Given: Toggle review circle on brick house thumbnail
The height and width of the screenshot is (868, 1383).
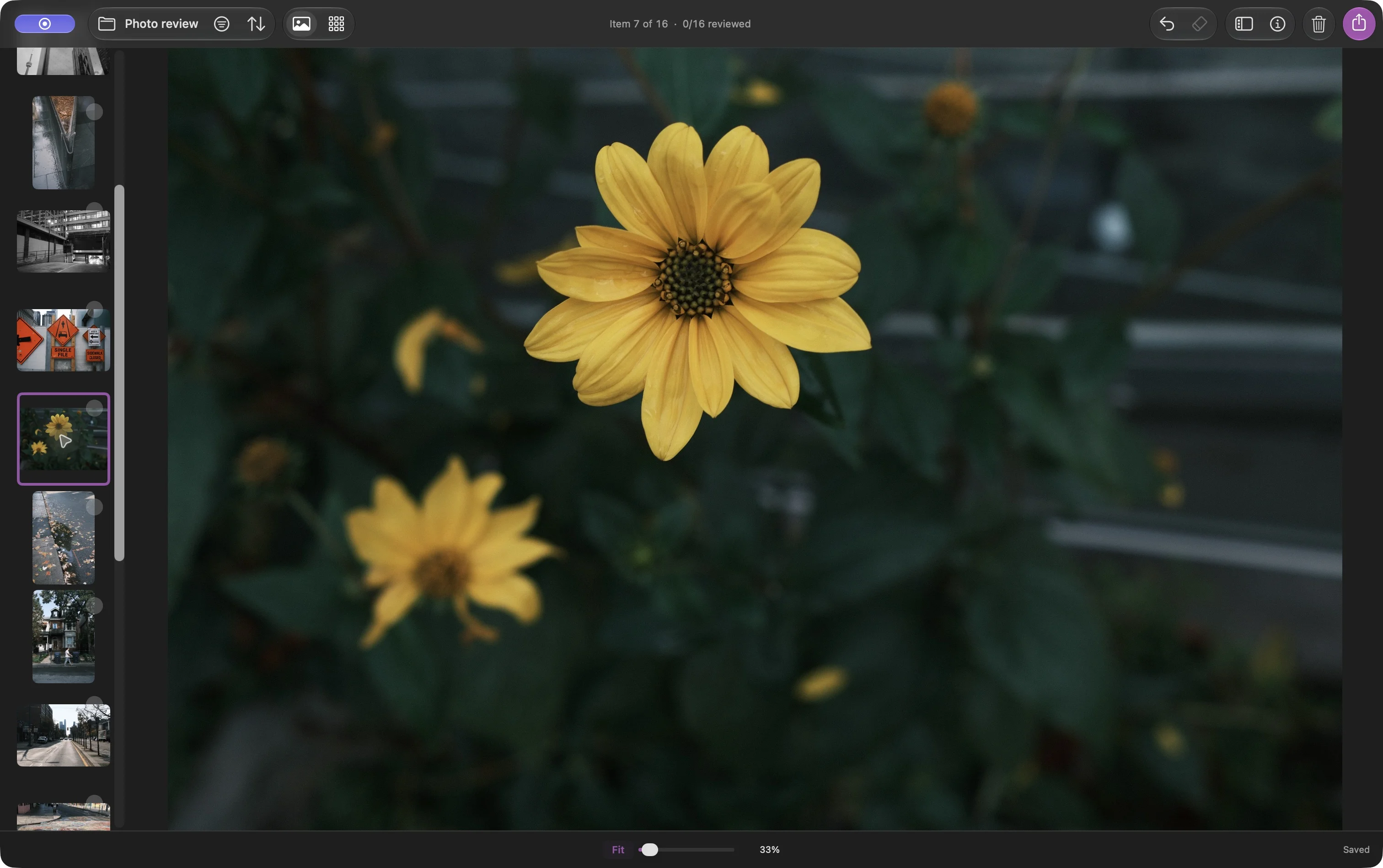Looking at the screenshot, I should [x=94, y=605].
